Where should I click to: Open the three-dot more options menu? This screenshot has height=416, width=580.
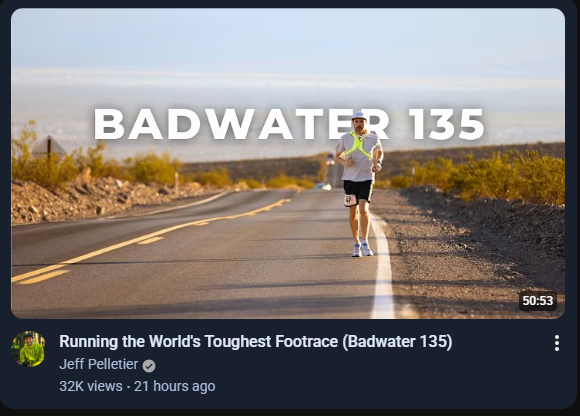pos(557,343)
